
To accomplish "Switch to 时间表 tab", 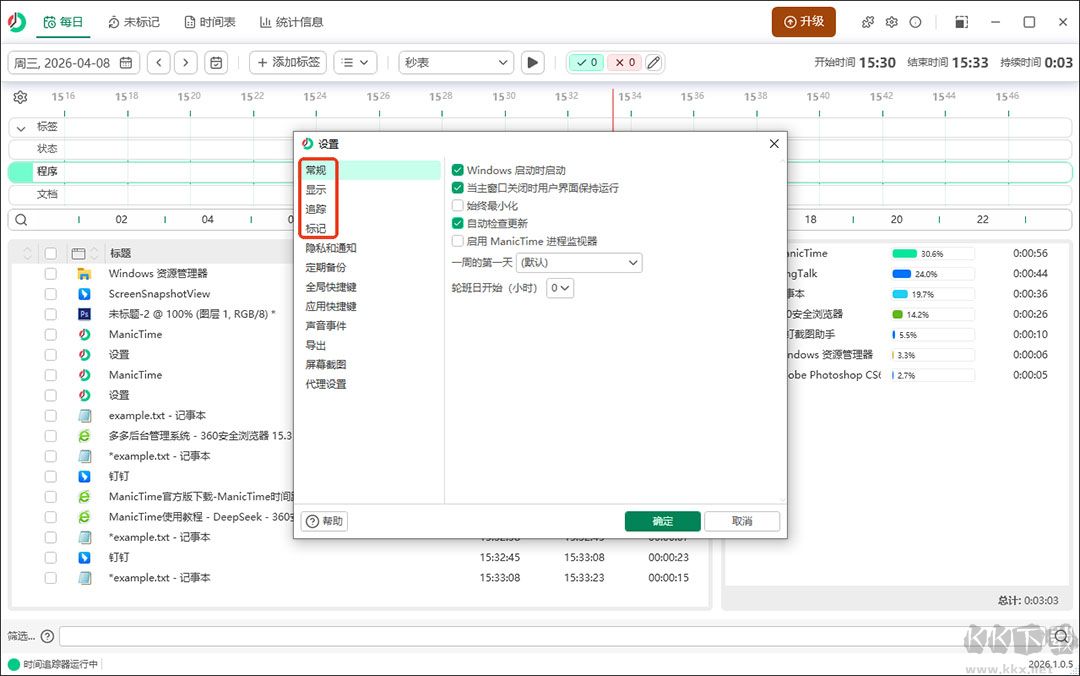I will pyautogui.click(x=210, y=22).
